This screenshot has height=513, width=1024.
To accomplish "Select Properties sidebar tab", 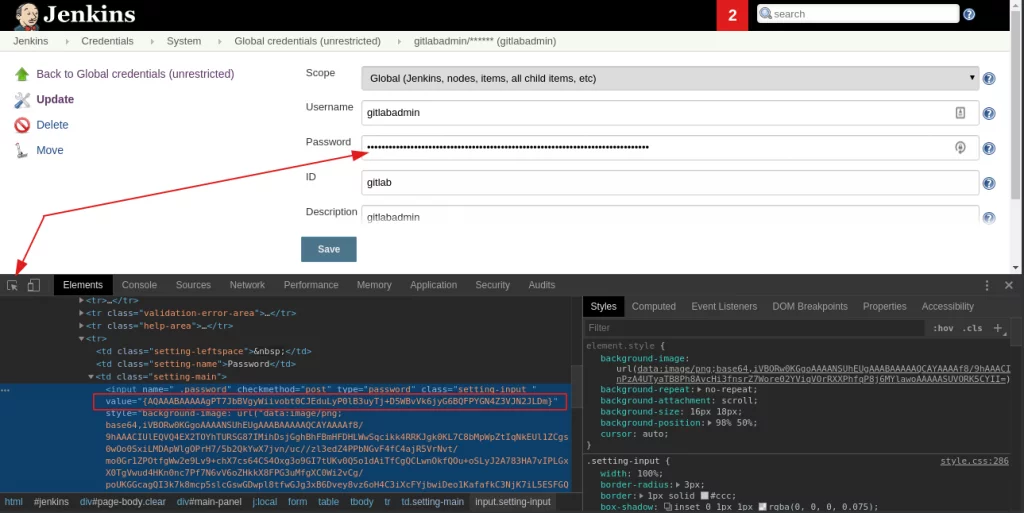I will click(885, 307).
